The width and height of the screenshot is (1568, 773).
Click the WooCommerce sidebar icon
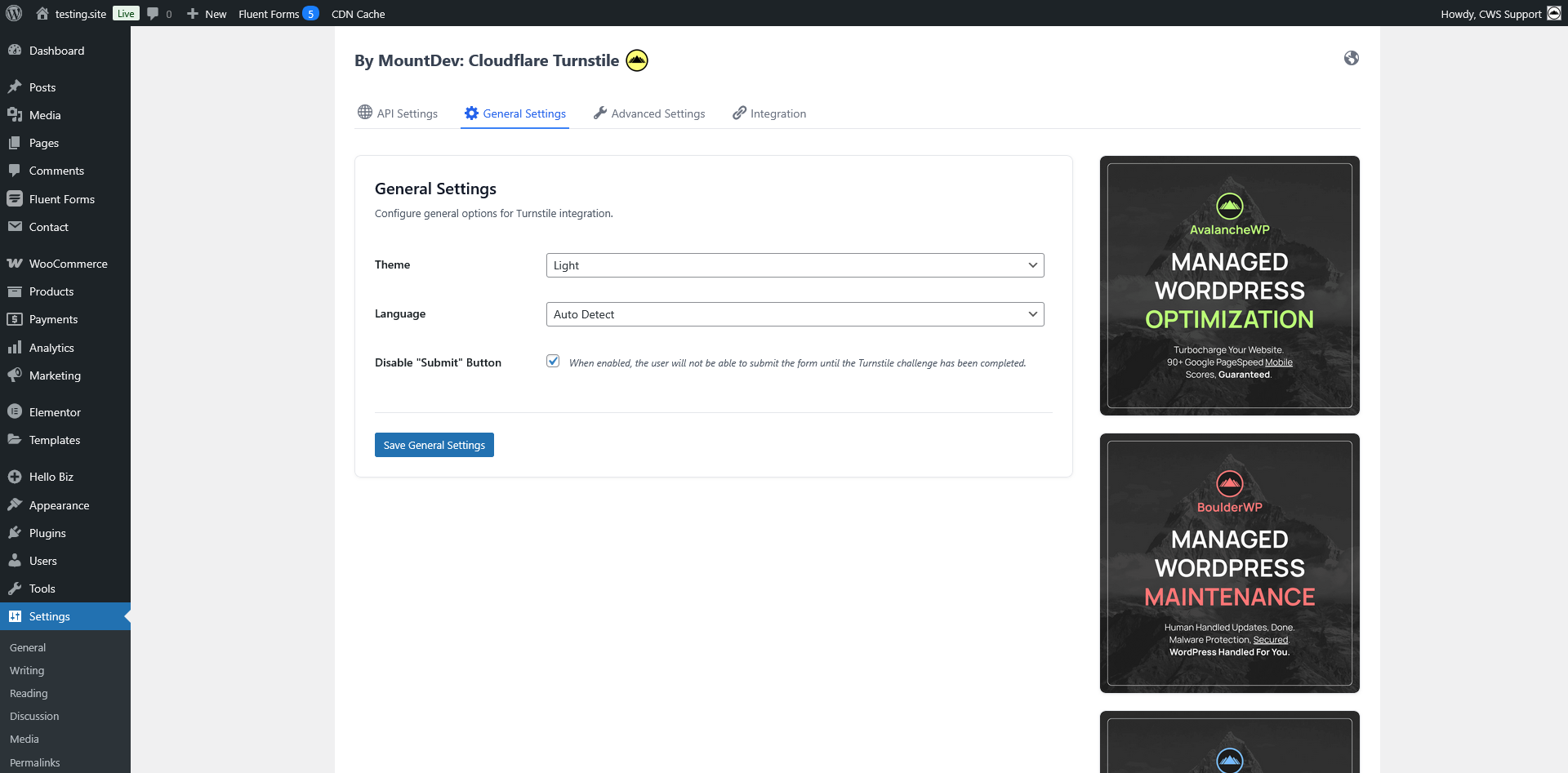[x=15, y=263]
